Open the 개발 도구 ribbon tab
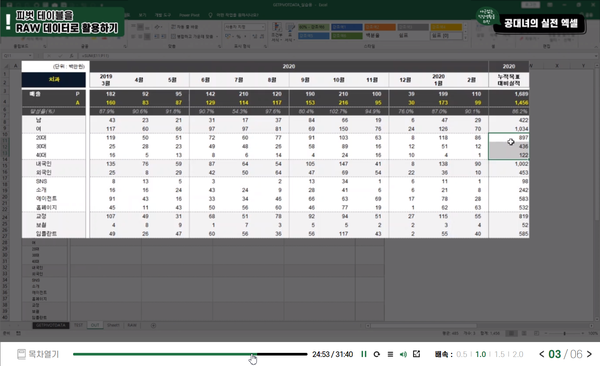 (163, 15)
